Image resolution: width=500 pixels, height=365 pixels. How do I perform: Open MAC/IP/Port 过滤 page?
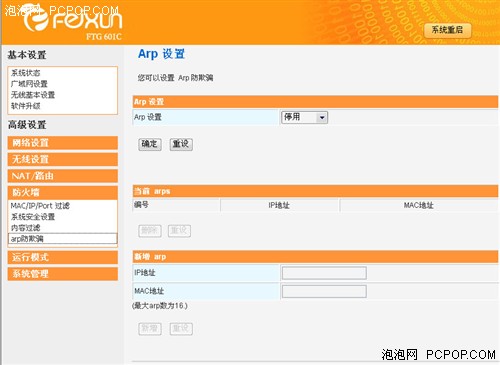(40, 205)
